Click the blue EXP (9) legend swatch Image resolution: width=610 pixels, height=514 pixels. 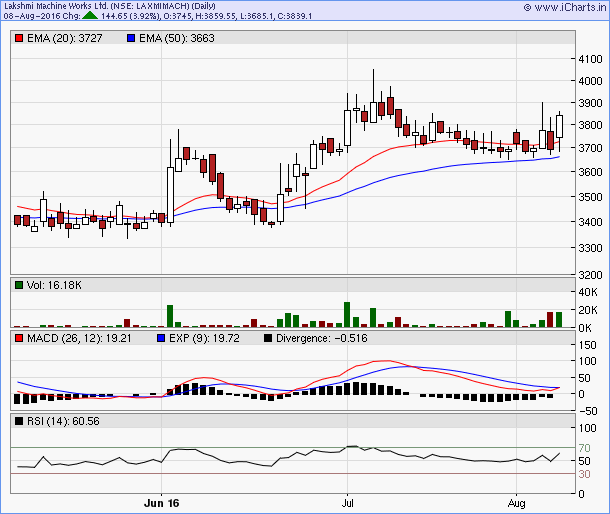(x=161, y=338)
